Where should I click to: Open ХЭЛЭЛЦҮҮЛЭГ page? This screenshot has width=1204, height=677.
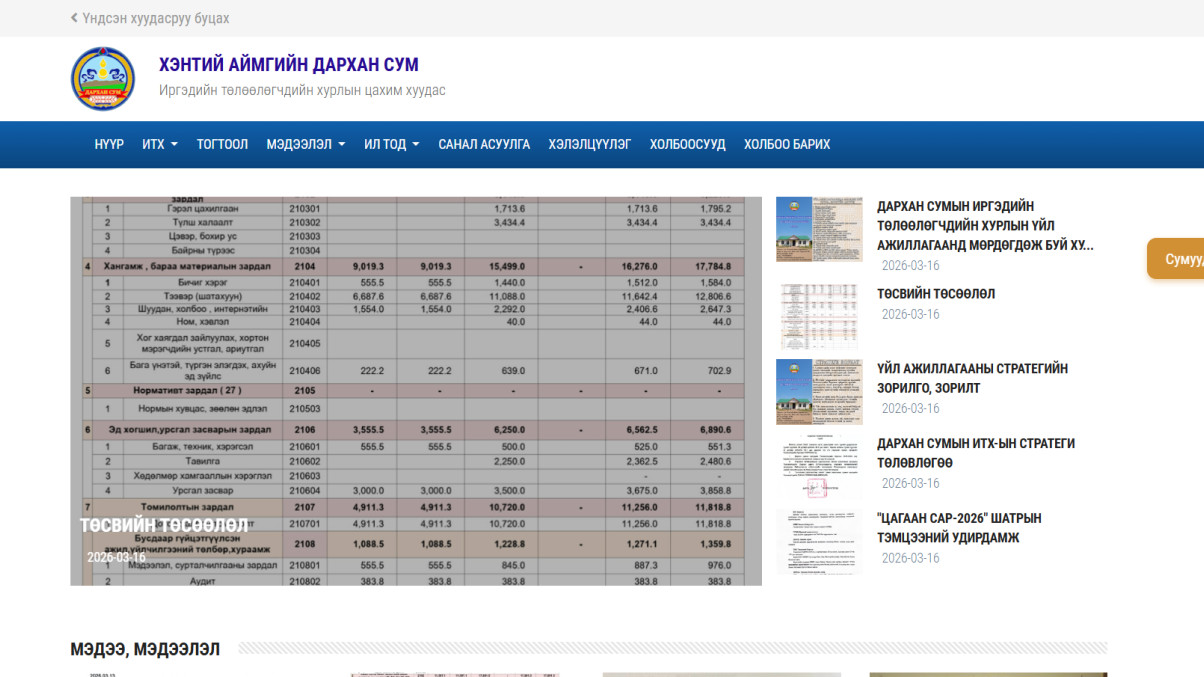point(589,144)
